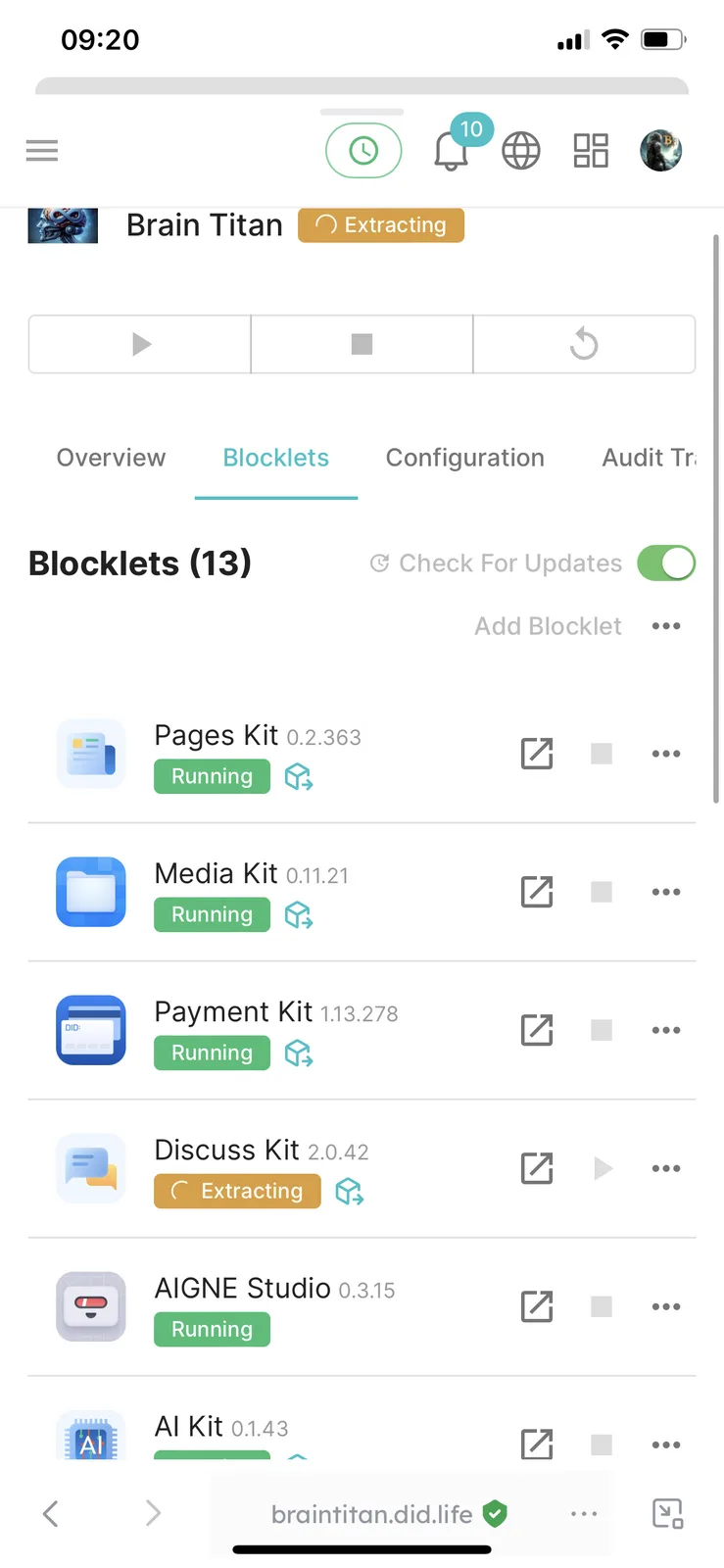Click Check For Updates text
Viewport: 724px width, 1568px height.
pos(510,563)
